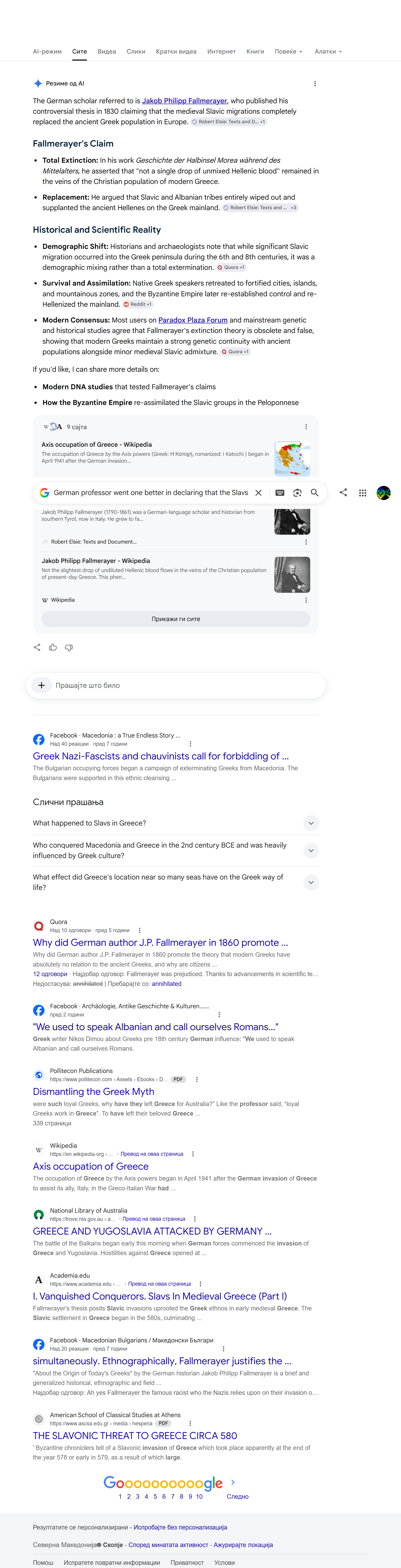Open the menu for the 'We used to speak Albanian' result

click(x=219, y=1015)
